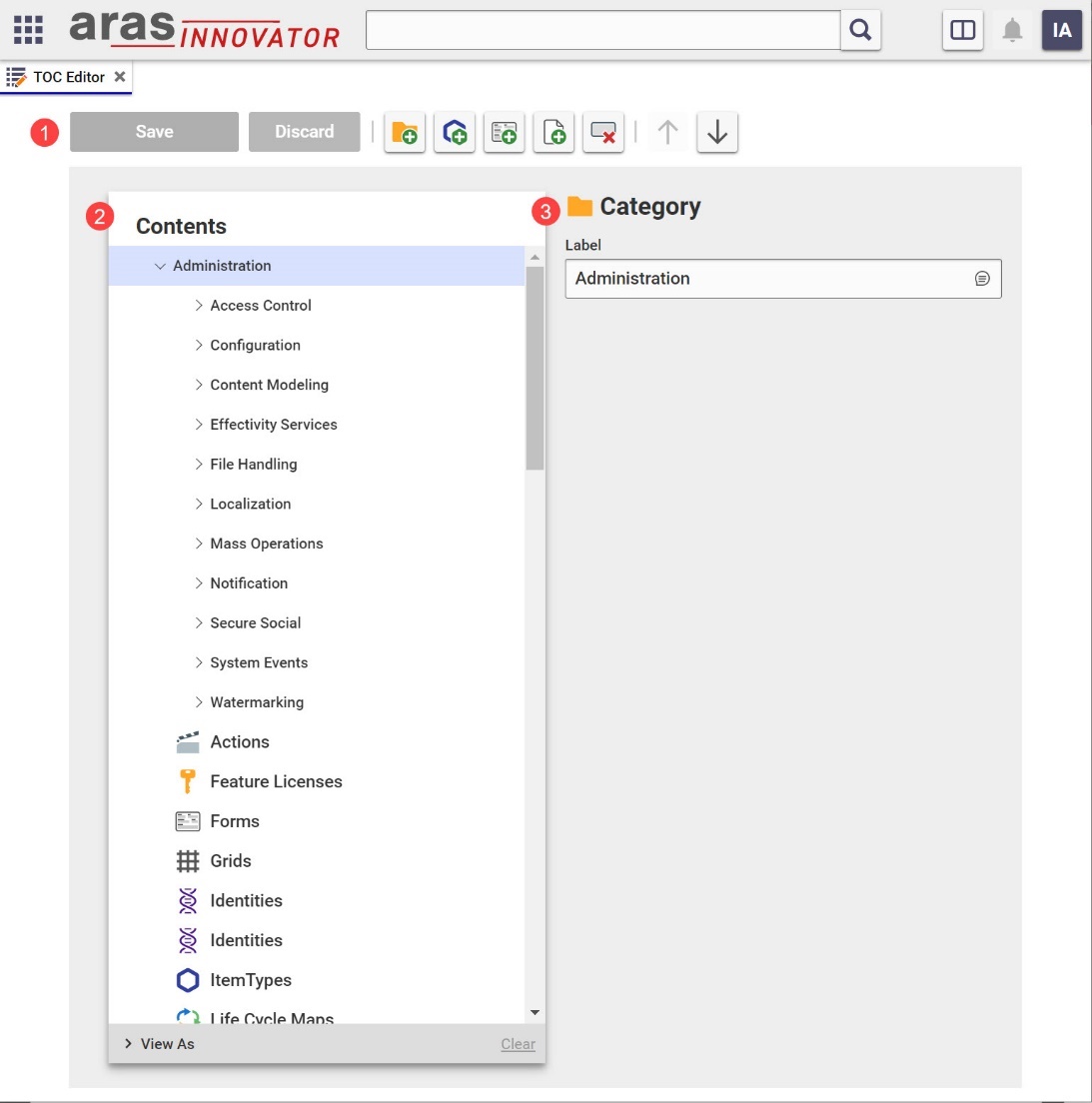The height and width of the screenshot is (1103, 1092).
Task: Move the selected item down arrow
Action: point(717,132)
